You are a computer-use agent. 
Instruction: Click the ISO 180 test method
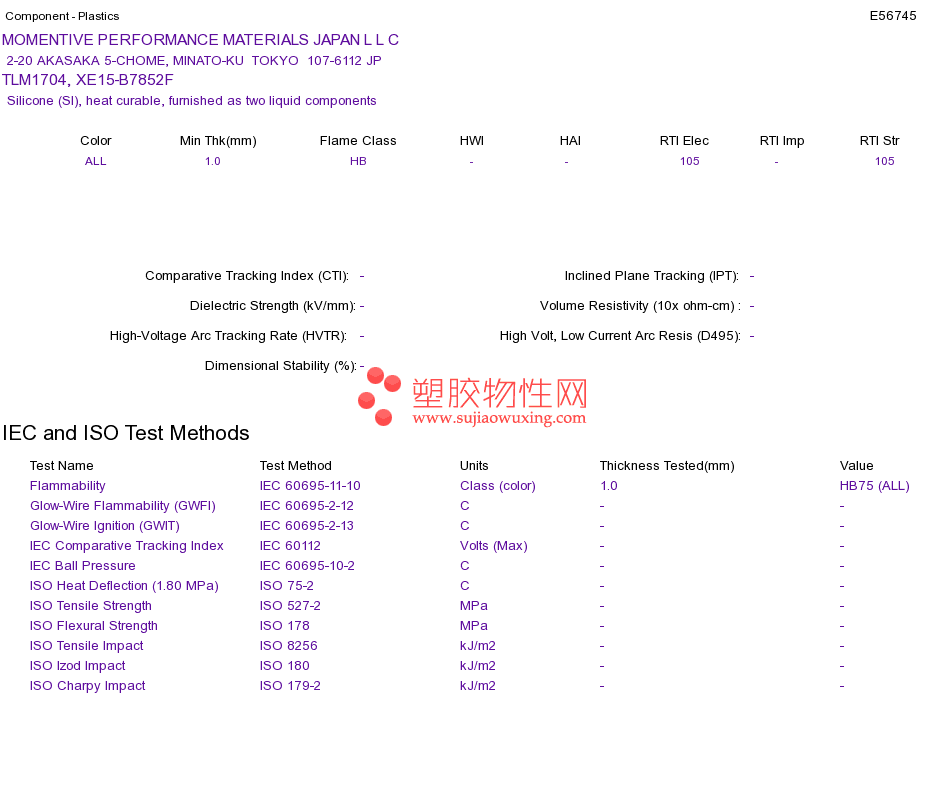285,665
